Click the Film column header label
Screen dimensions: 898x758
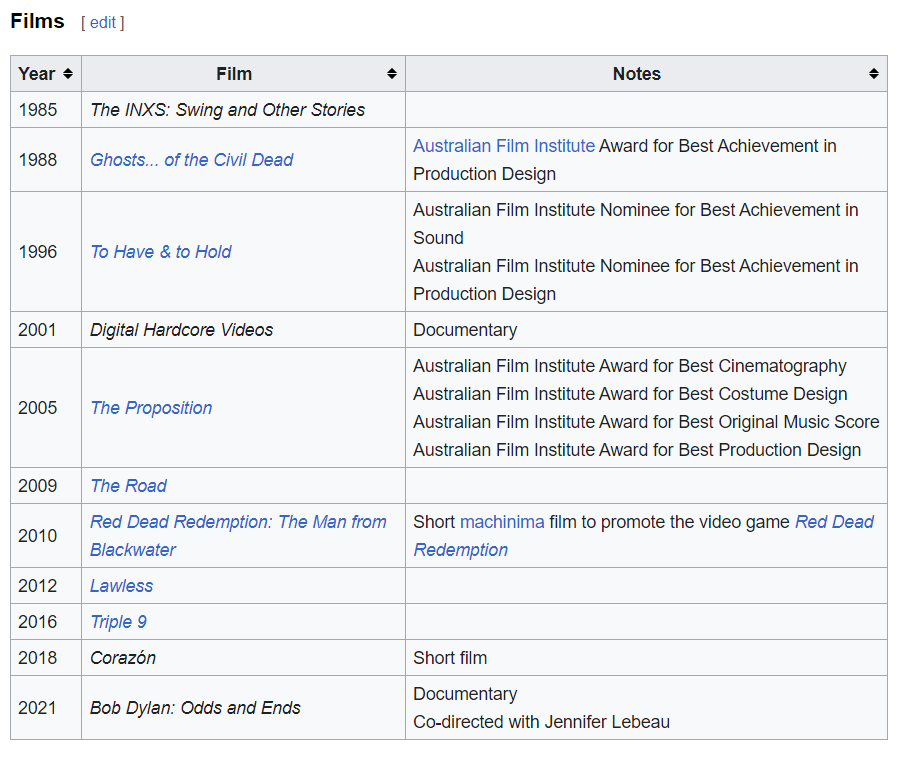point(234,74)
